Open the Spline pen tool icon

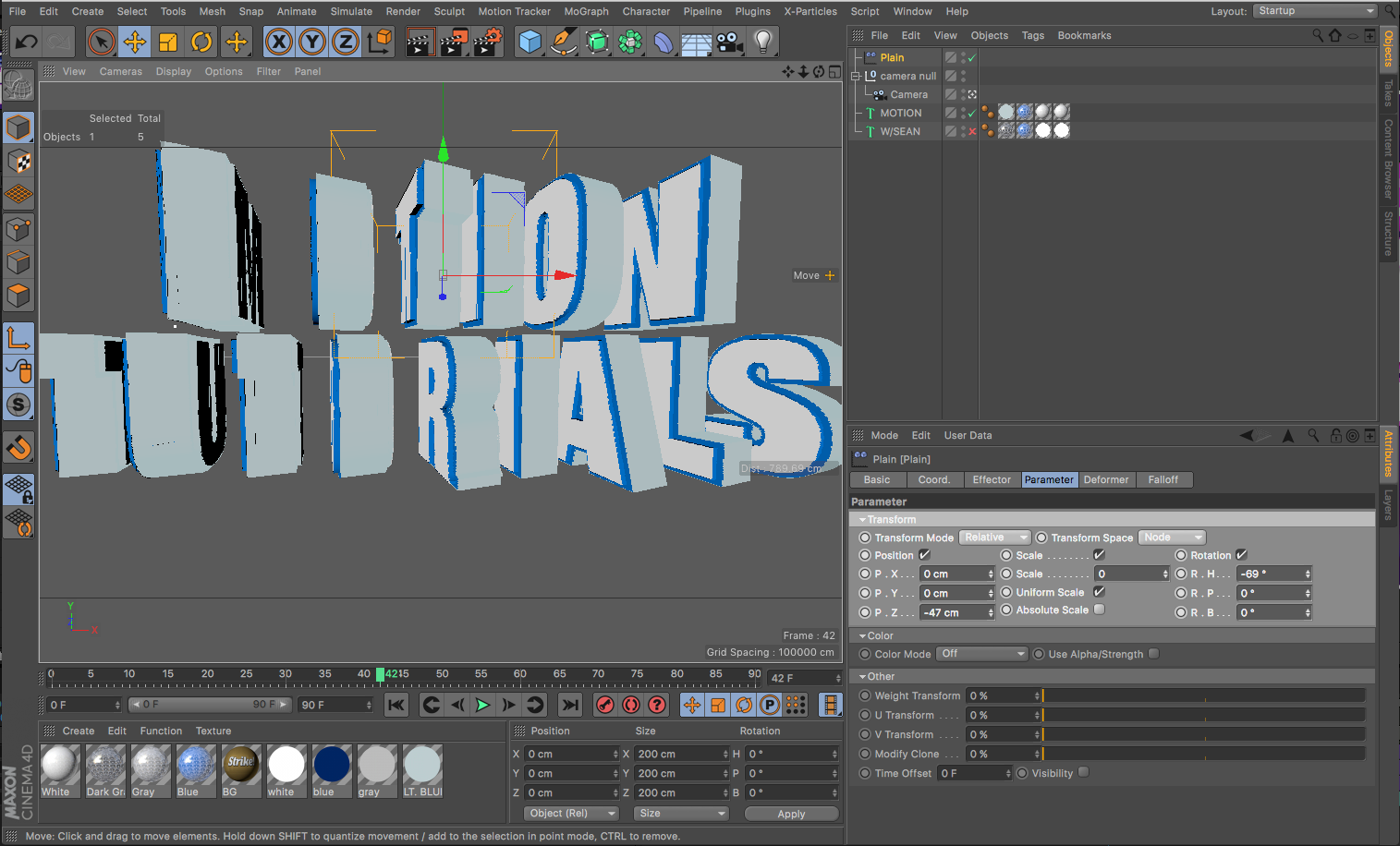(x=564, y=42)
